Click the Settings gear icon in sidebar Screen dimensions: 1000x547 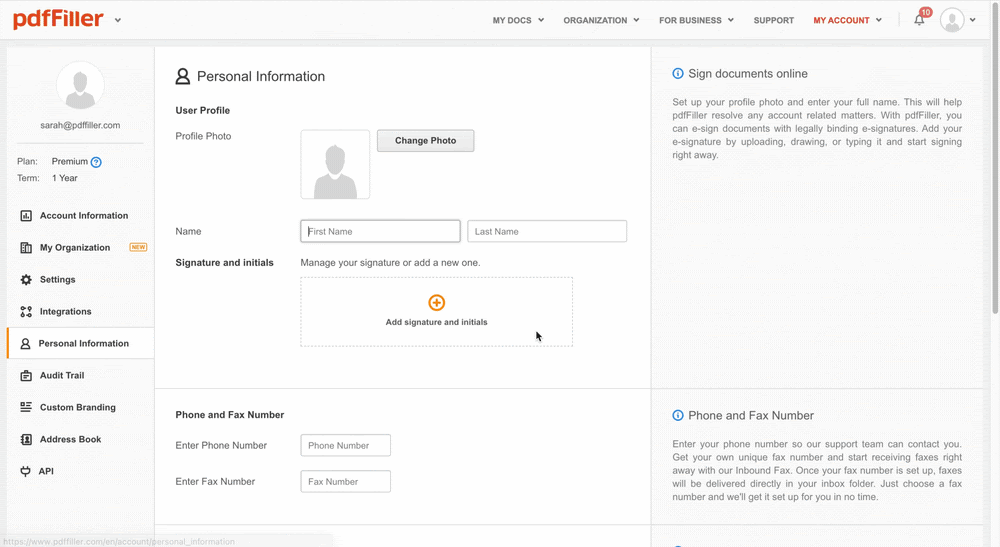coord(26,280)
